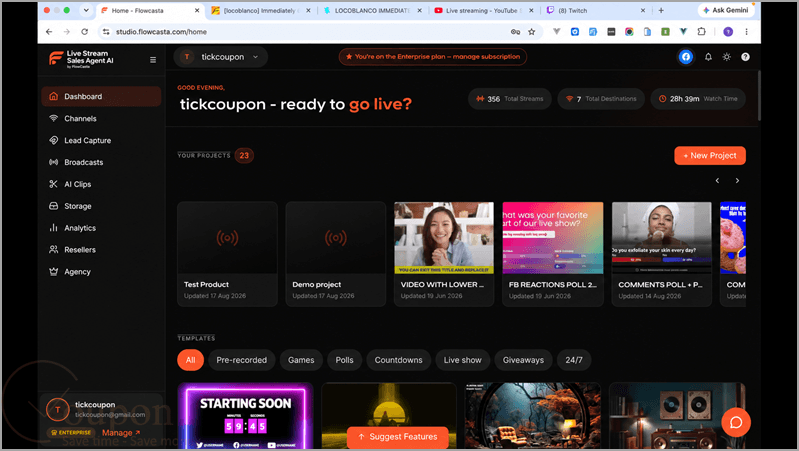799x451 pixels.
Task: Open Chrome three-dot menu
Action: [x=747, y=32]
